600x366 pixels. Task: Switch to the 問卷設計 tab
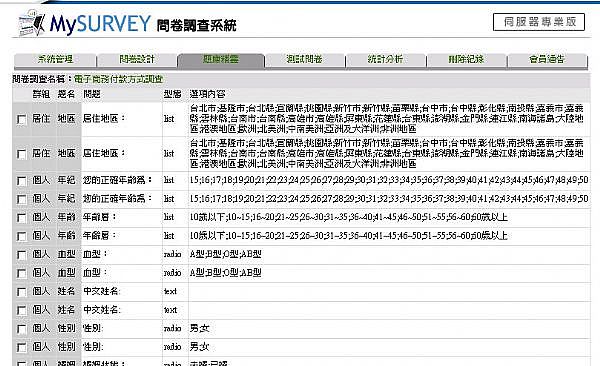click(x=137, y=60)
